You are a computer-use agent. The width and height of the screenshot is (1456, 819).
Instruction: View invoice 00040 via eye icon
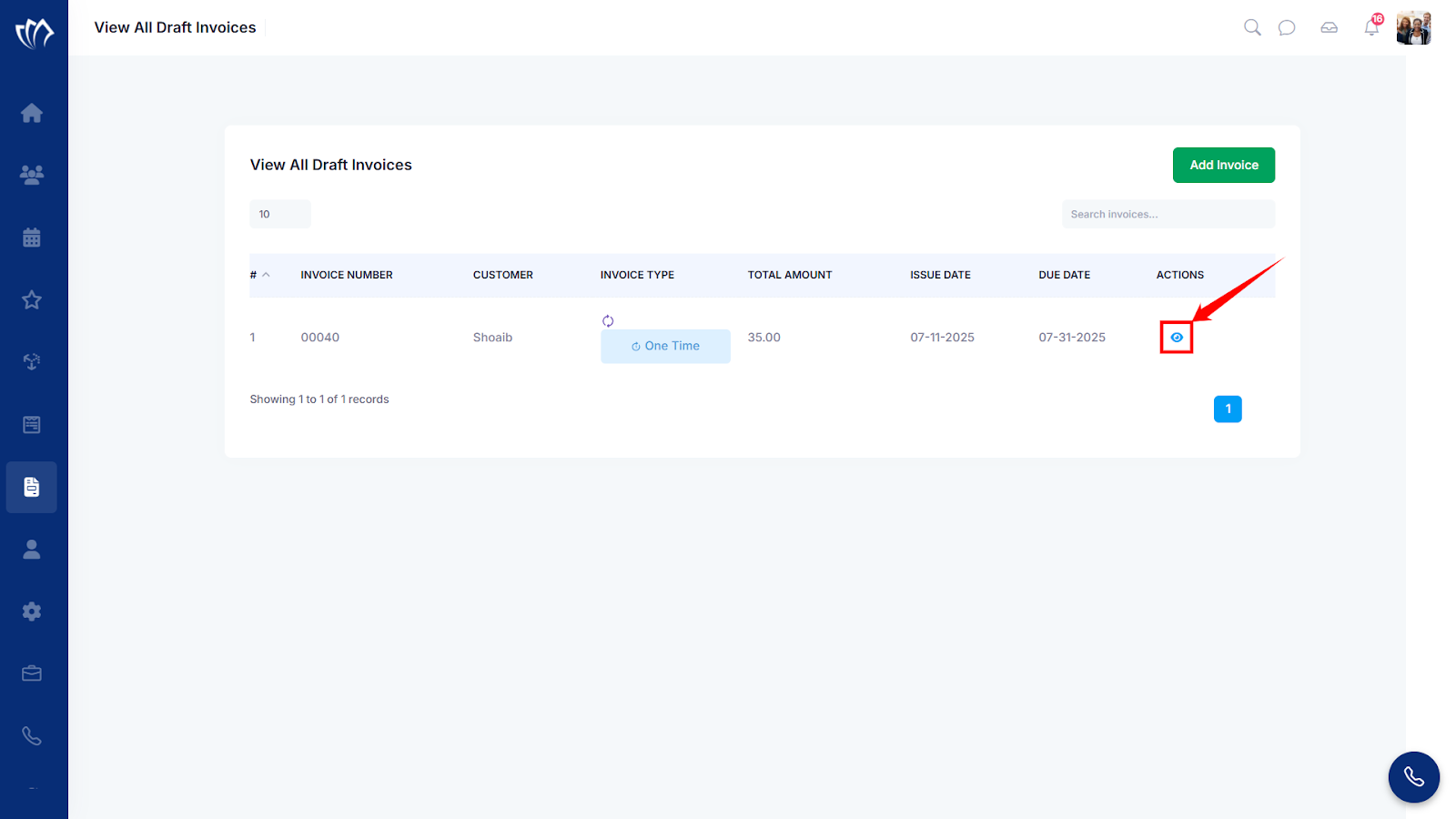(1177, 338)
